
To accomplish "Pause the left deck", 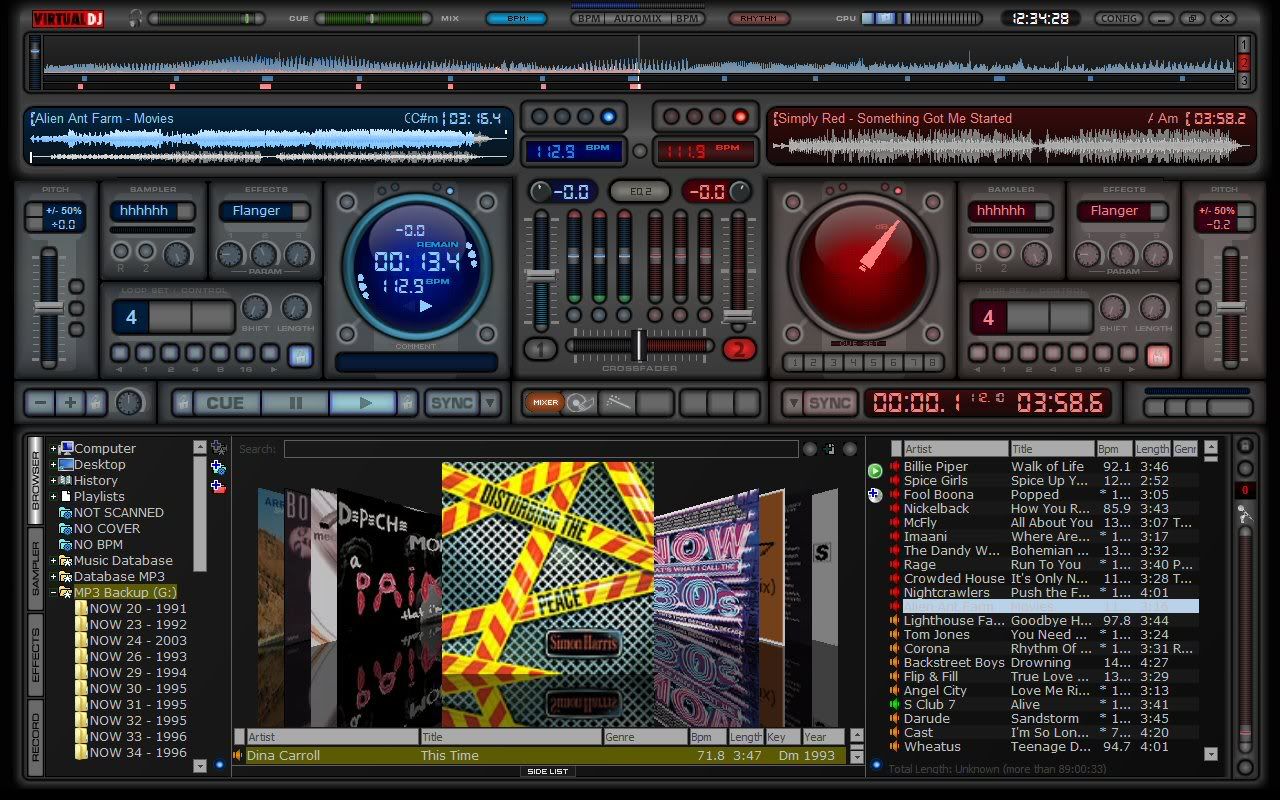I will 296,403.
